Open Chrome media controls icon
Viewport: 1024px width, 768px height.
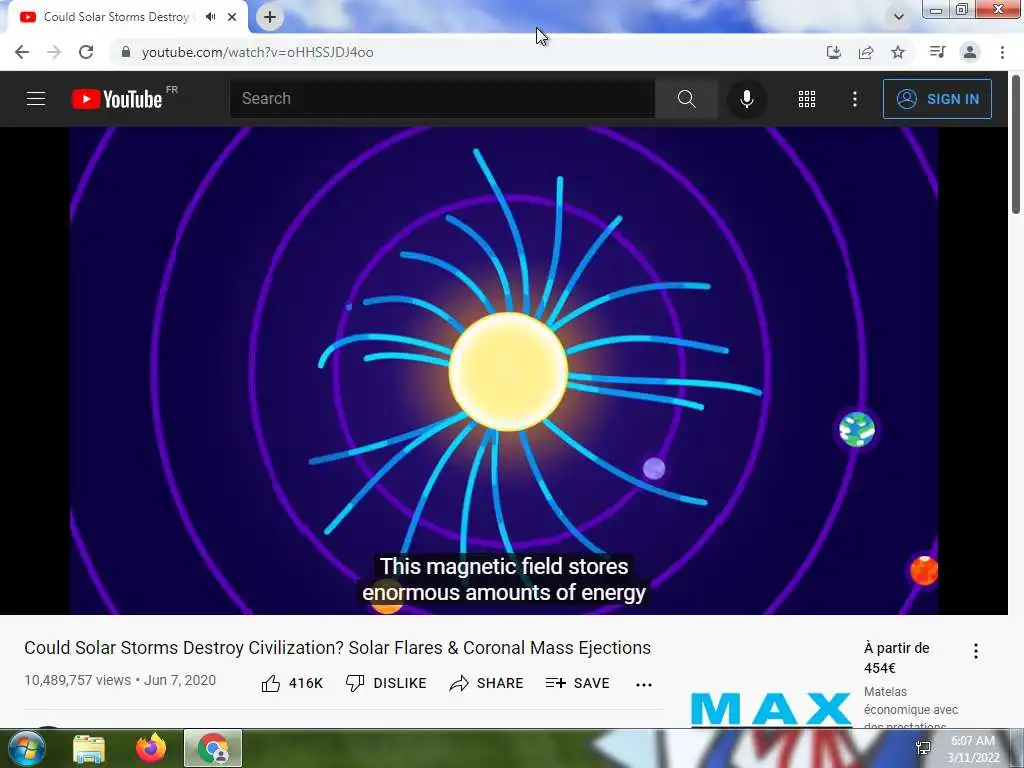point(937,52)
